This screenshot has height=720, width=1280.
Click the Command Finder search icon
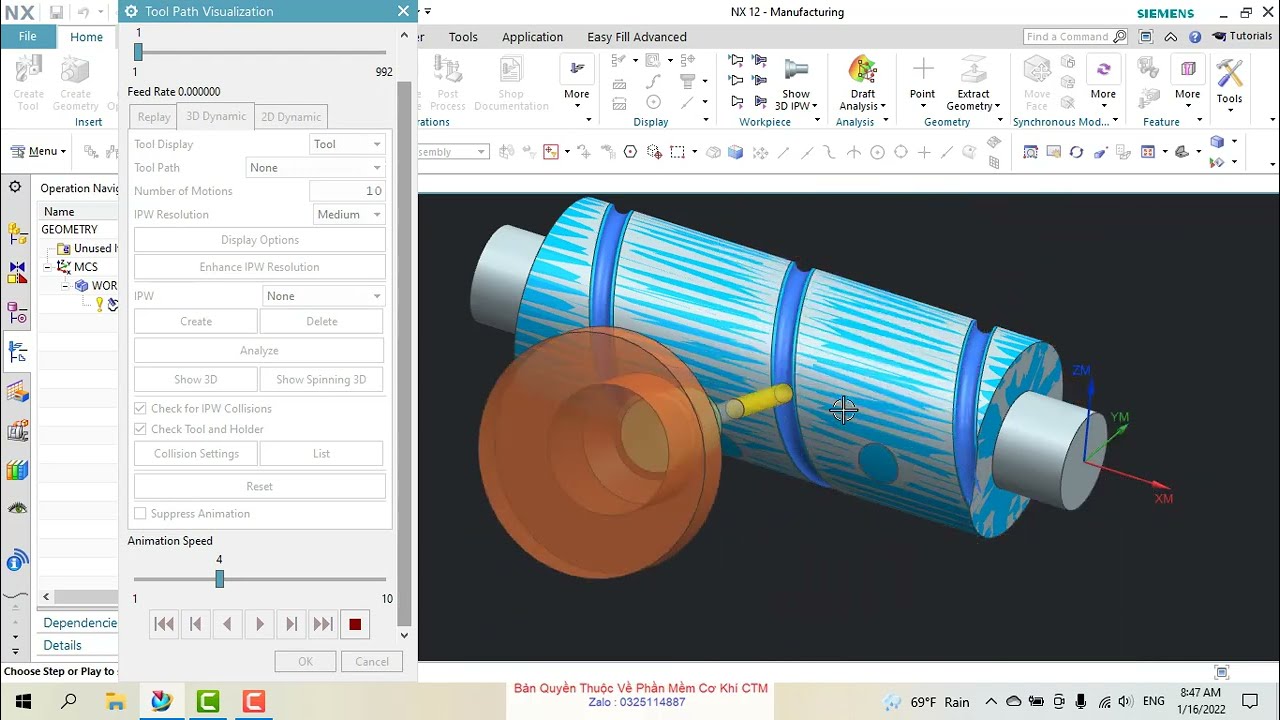pyautogui.click(x=1119, y=37)
